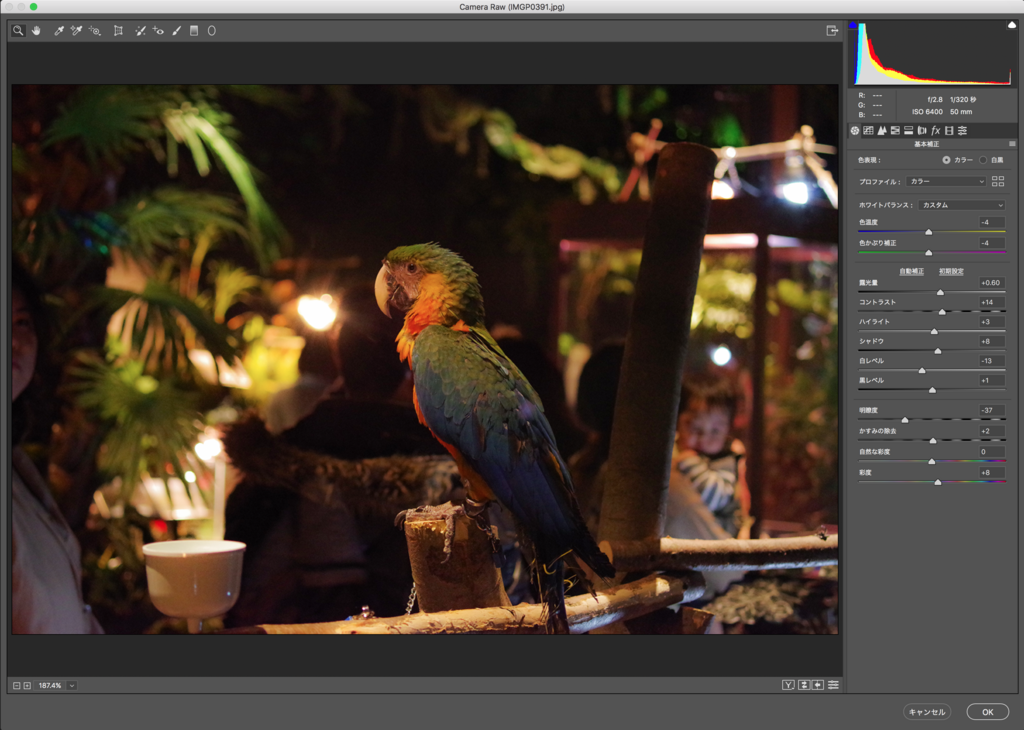Click the 露光量 slider handle
This screenshot has width=1024, height=730.
[x=940, y=293]
